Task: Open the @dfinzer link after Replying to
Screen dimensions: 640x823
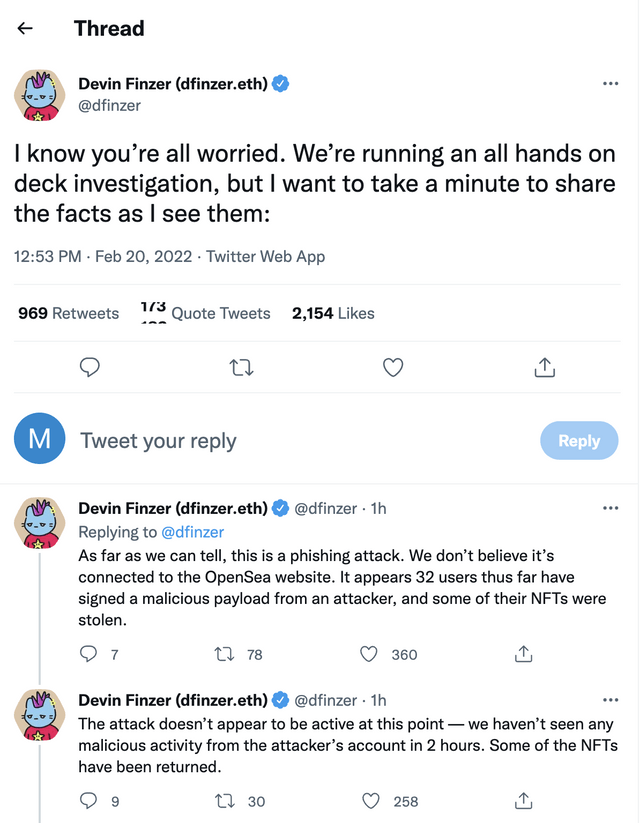Action: 192,532
